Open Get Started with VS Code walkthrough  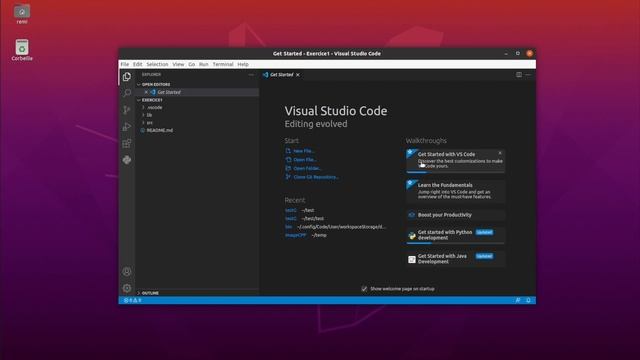(x=455, y=160)
